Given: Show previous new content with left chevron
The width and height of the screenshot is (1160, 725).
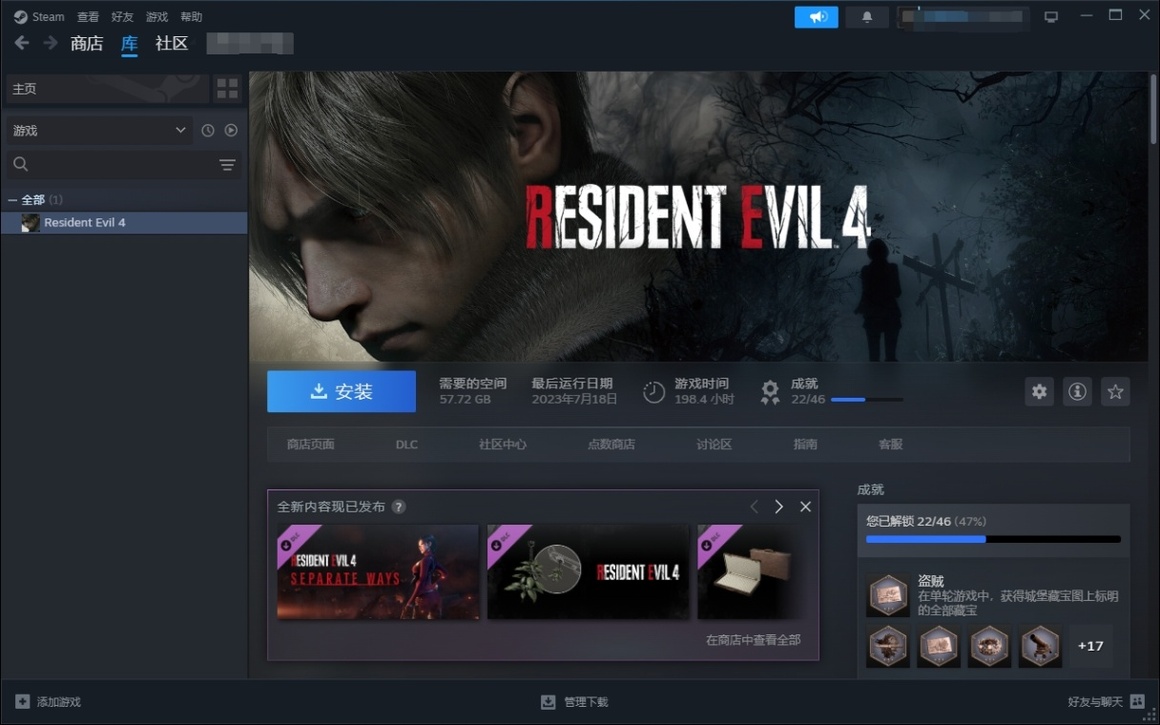Looking at the screenshot, I should coord(754,507).
